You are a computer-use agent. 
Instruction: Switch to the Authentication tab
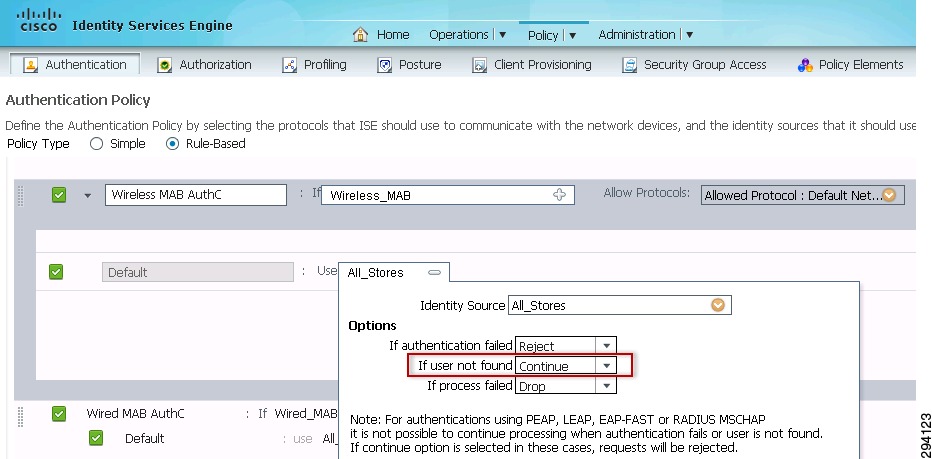click(x=75, y=64)
